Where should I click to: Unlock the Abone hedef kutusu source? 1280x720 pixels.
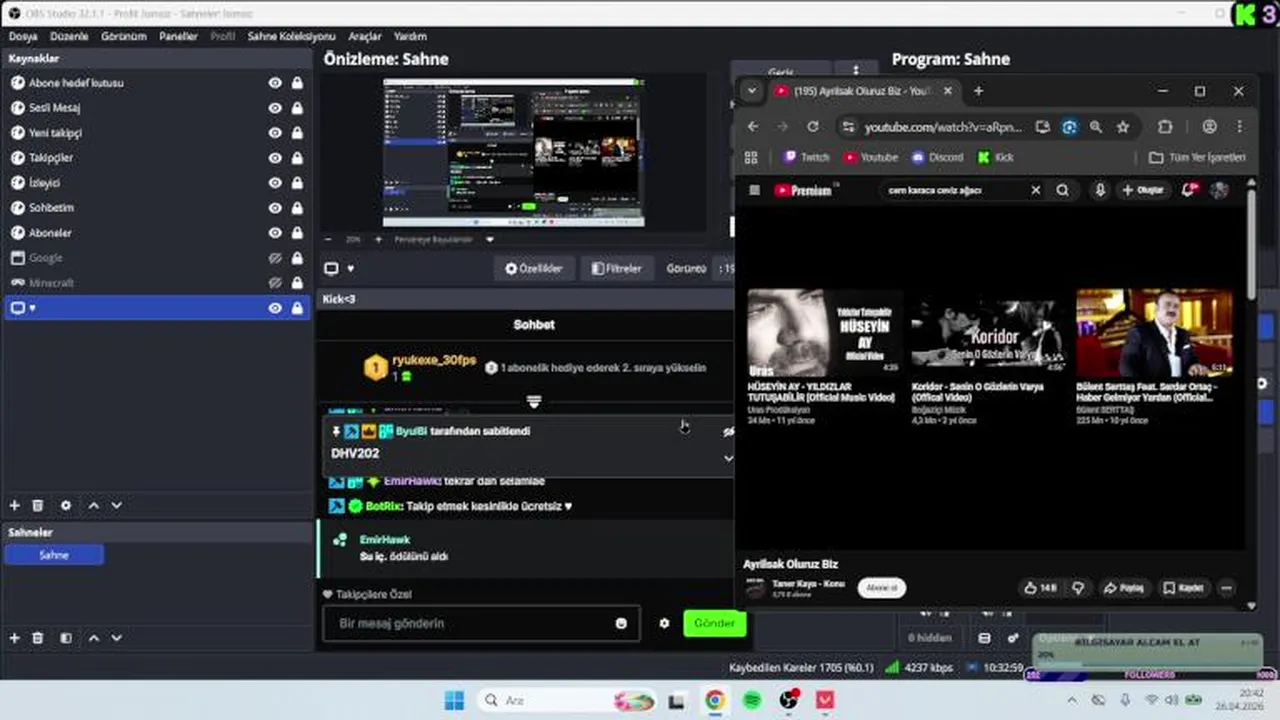(297, 83)
